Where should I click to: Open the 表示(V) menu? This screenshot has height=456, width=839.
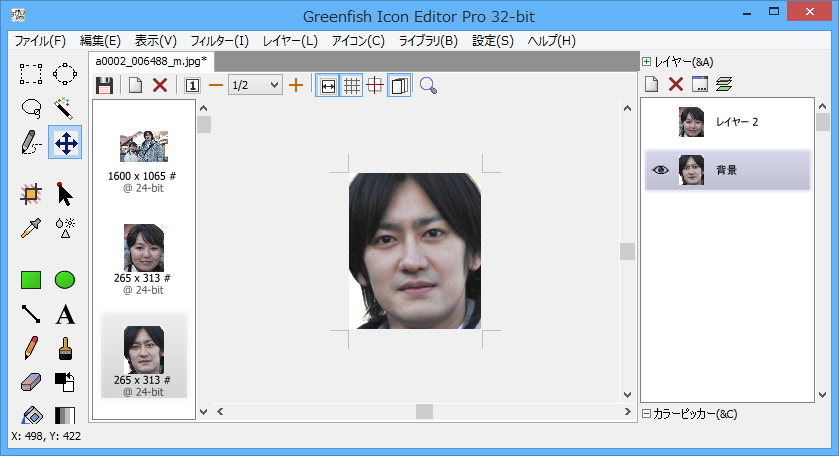(x=156, y=41)
